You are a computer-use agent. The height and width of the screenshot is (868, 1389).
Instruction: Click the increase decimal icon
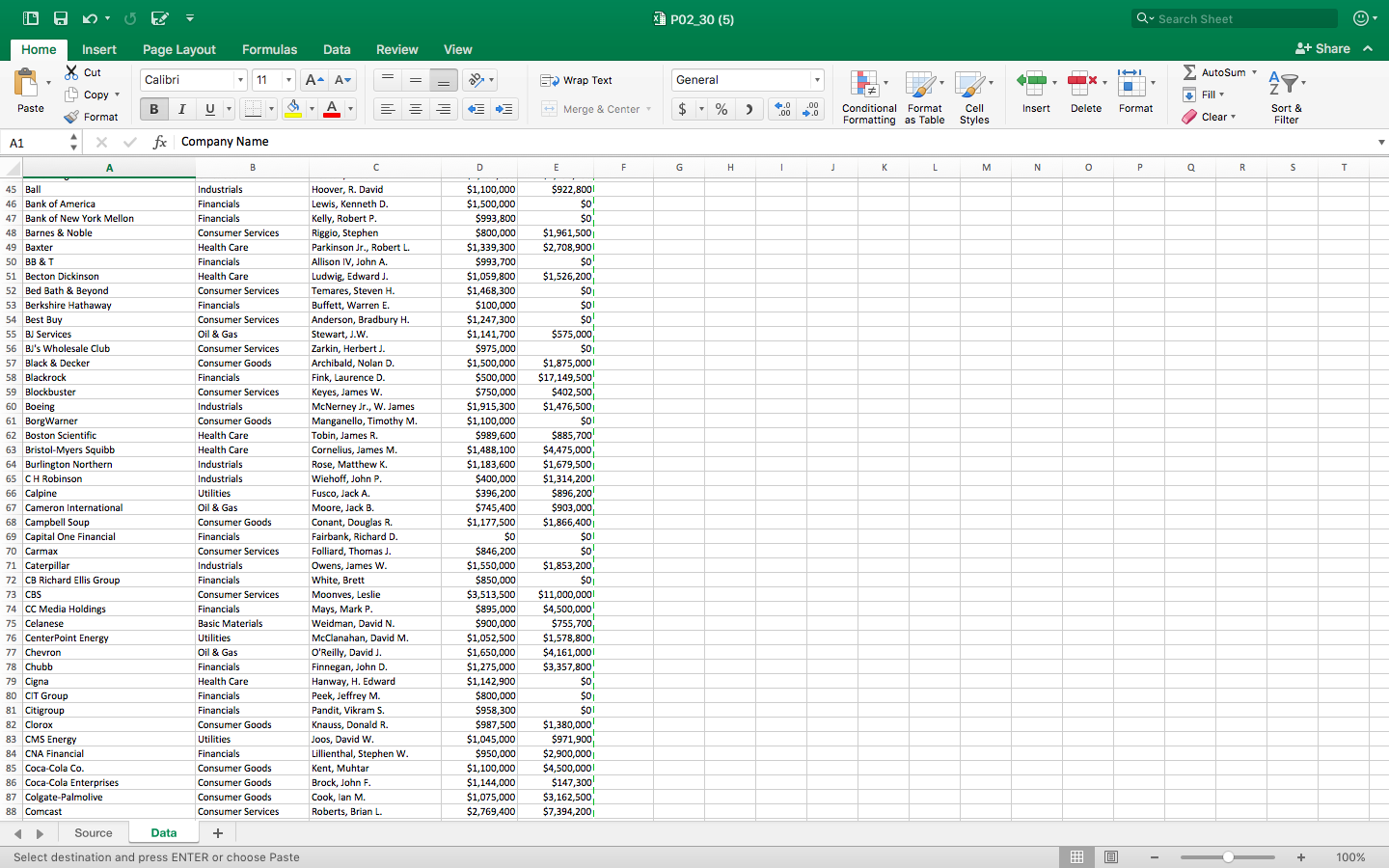782,109
